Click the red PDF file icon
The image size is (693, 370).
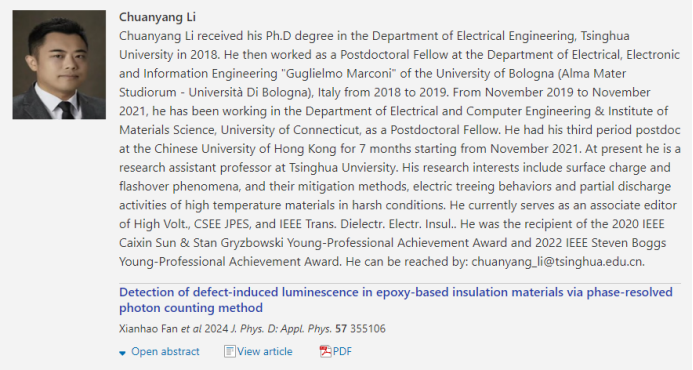(325, 351)
